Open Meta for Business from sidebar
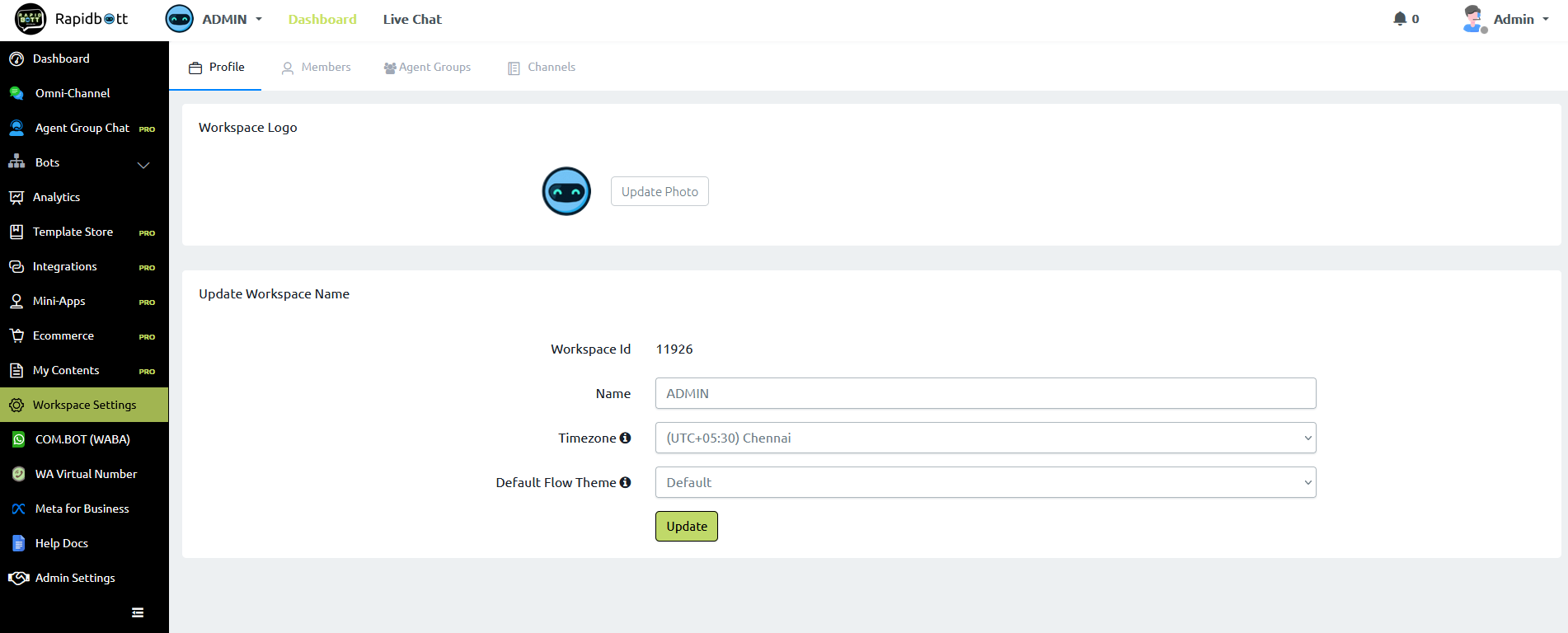Image resolution: width=1568 pixels, height=633 pixels. point(82,509)
